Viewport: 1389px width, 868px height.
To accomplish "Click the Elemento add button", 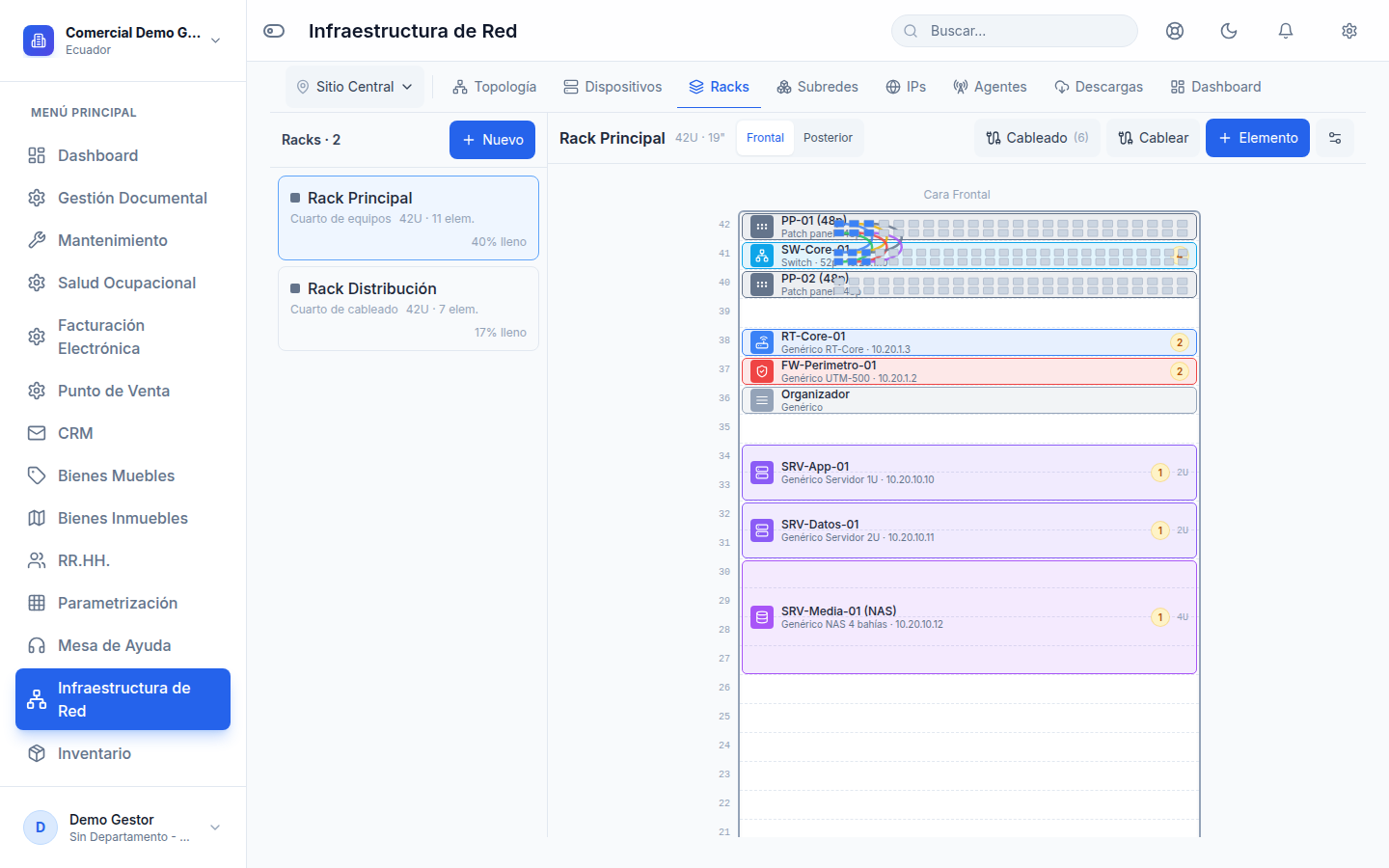I will (x=1258, y=138).
